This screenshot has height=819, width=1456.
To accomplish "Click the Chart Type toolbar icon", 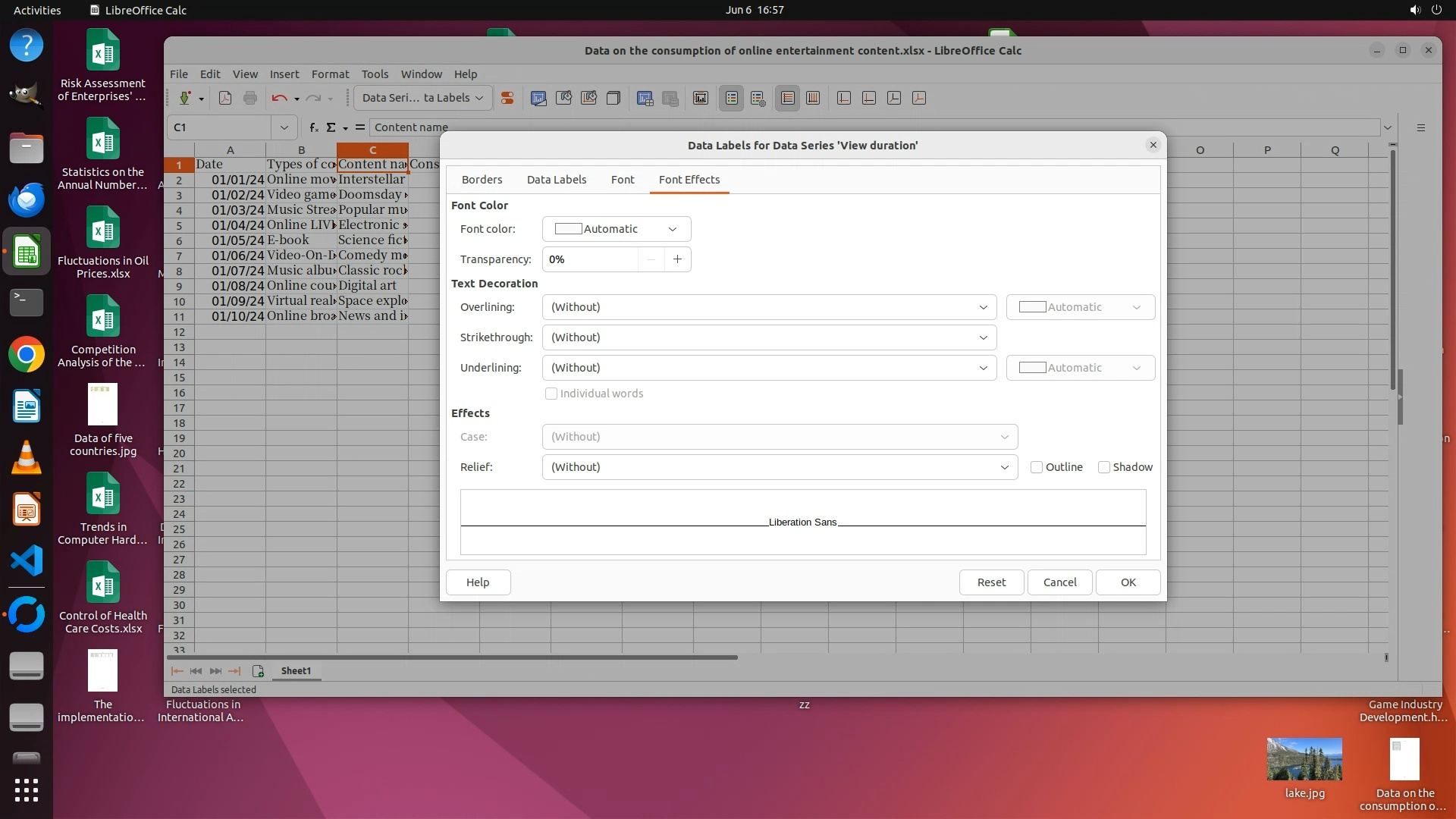I will (x=538, y=98).
